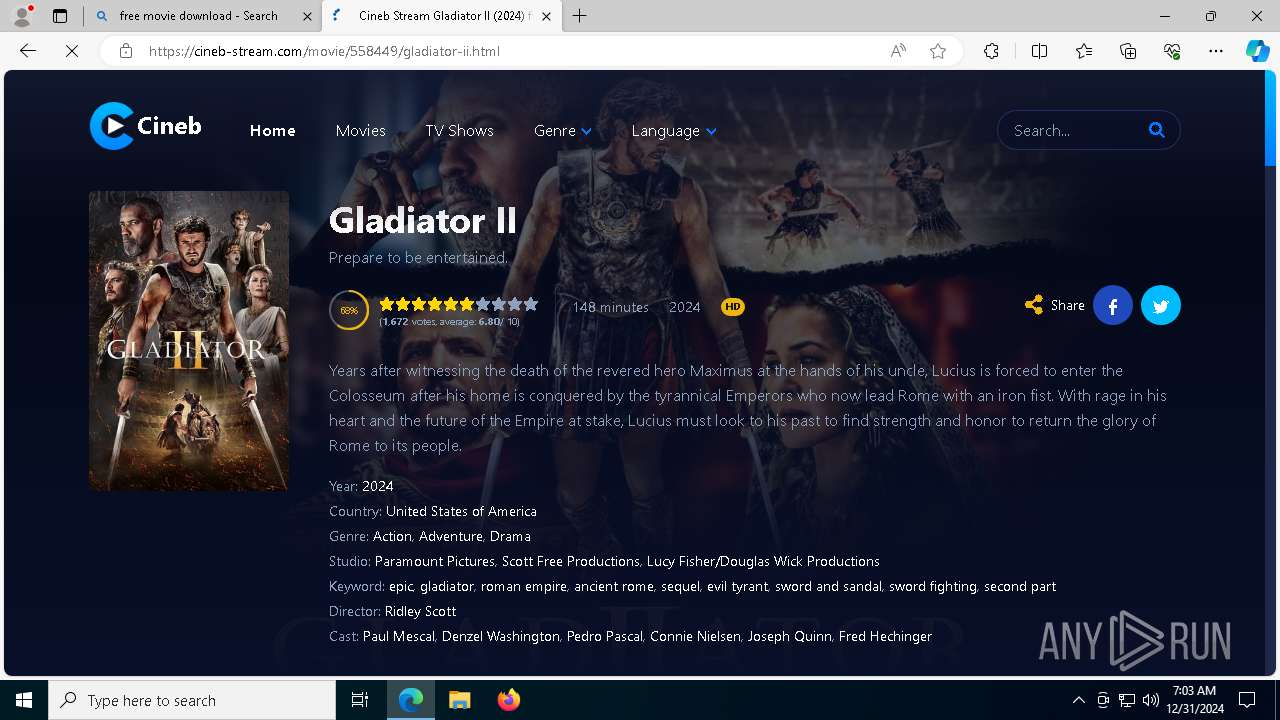Open a new browser tab
Viewport: 1280px width, 720px height.
point(579,16)
